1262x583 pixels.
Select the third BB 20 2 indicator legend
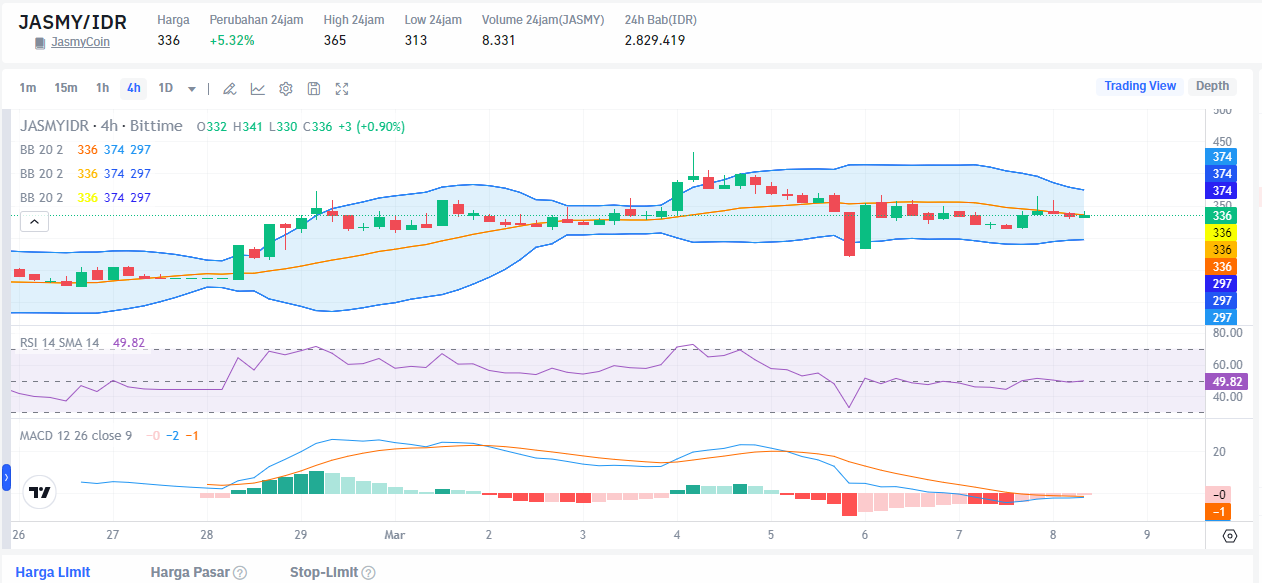pyautogui.click(x=41, y=198)
